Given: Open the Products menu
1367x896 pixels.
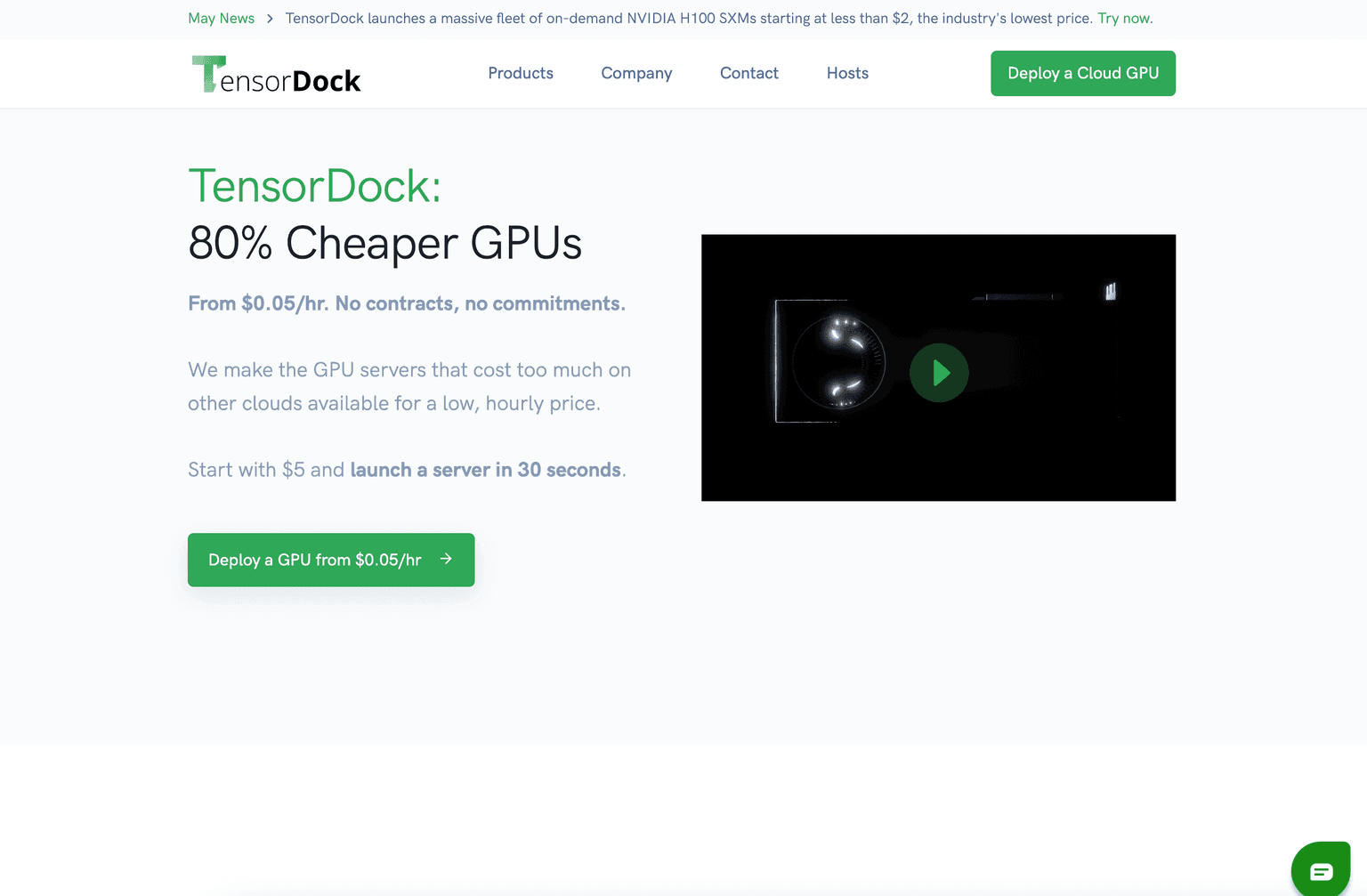Looking at the screenshot, I should pos(521,73).
